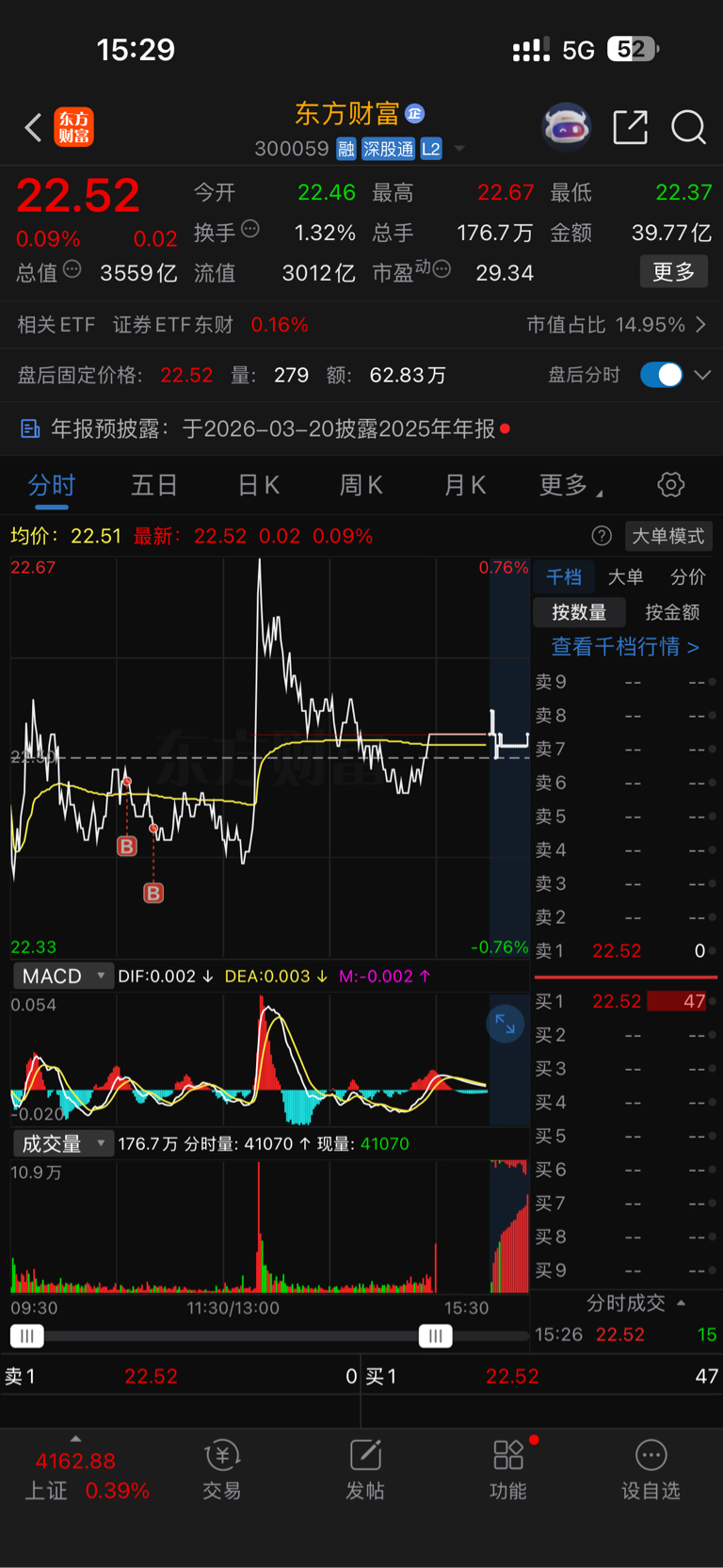This screenshot has width=723, height=1568.
Task: Tap the L2 level badge
Action: pos(431,149)
